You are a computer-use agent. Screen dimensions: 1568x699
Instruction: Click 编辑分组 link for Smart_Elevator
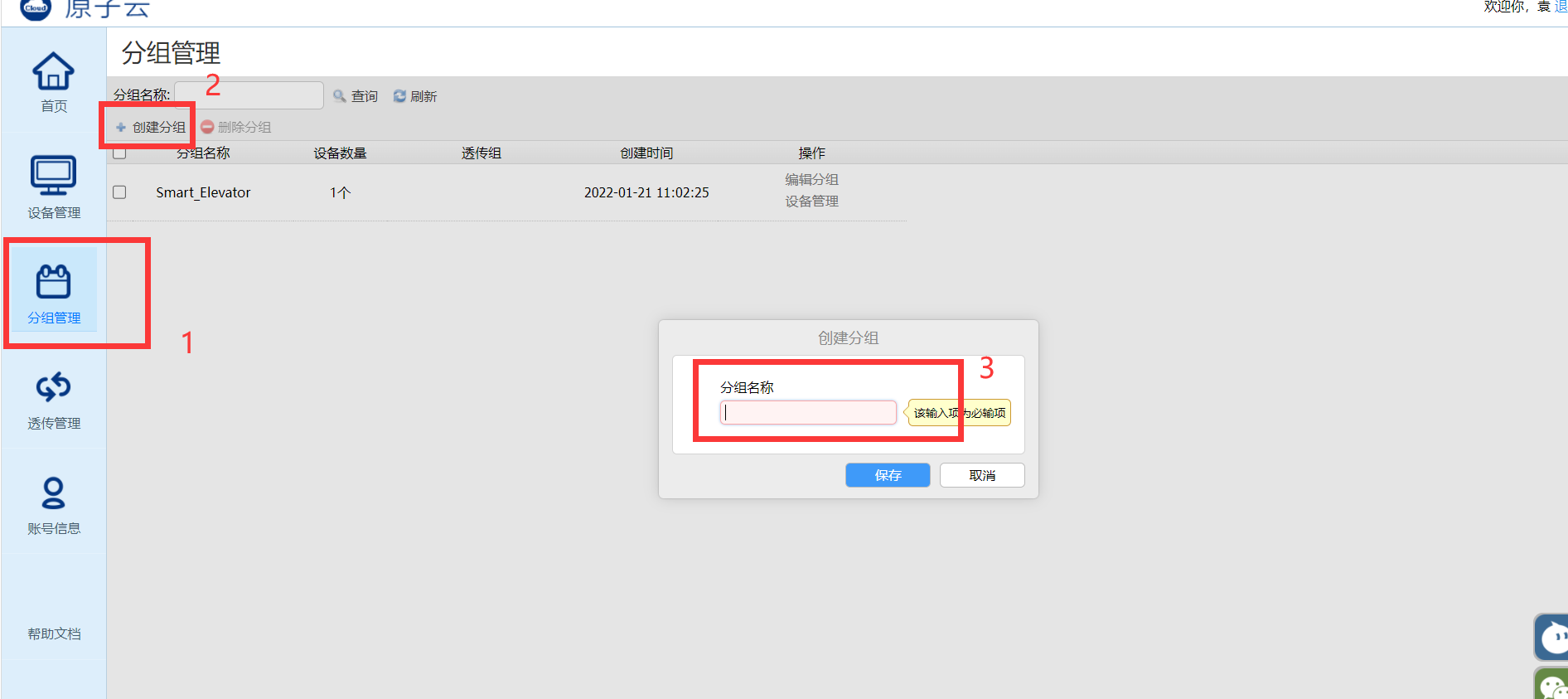pyautogui.click(x=811, y=179)
